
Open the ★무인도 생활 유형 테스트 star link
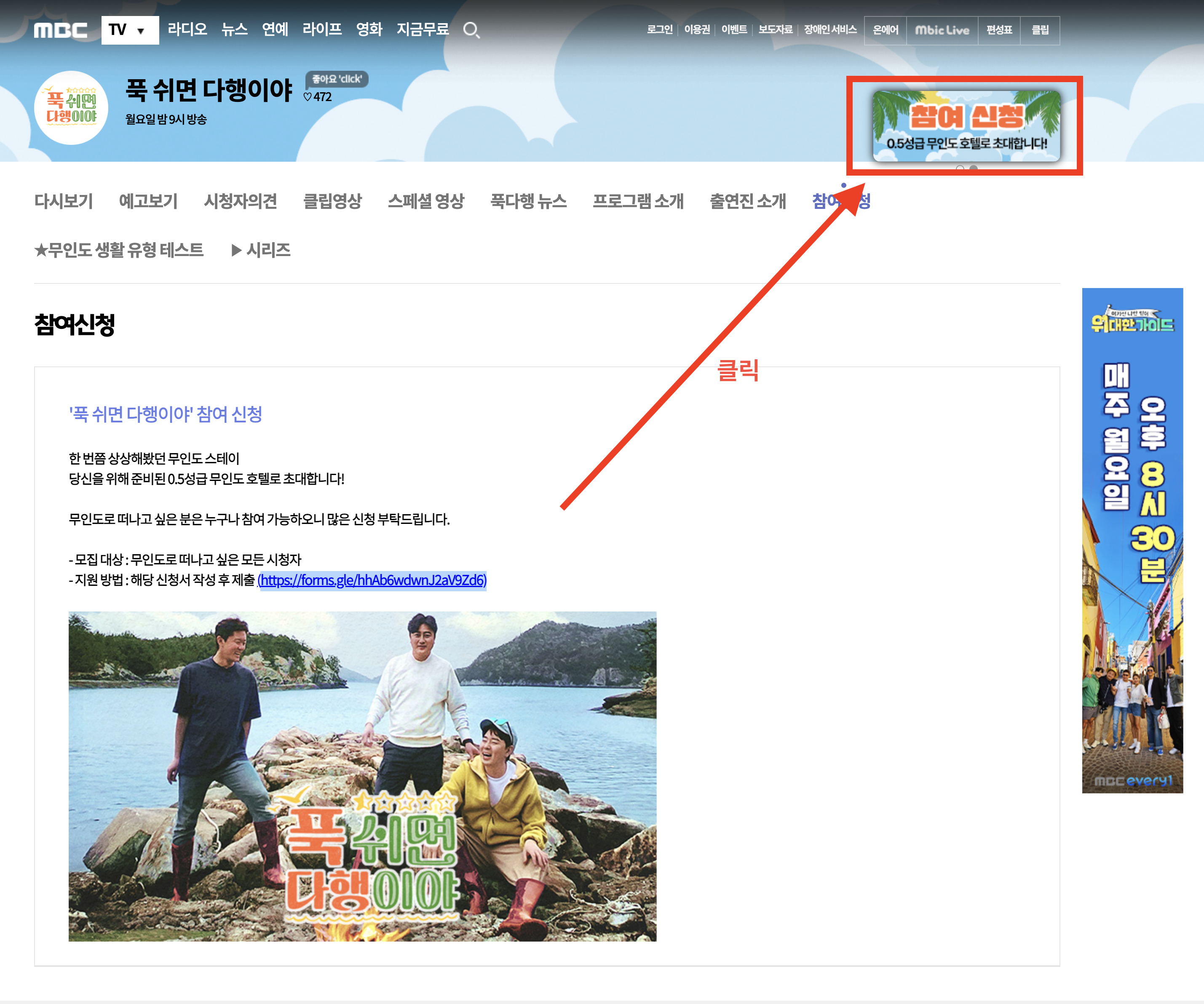[119, 251]
